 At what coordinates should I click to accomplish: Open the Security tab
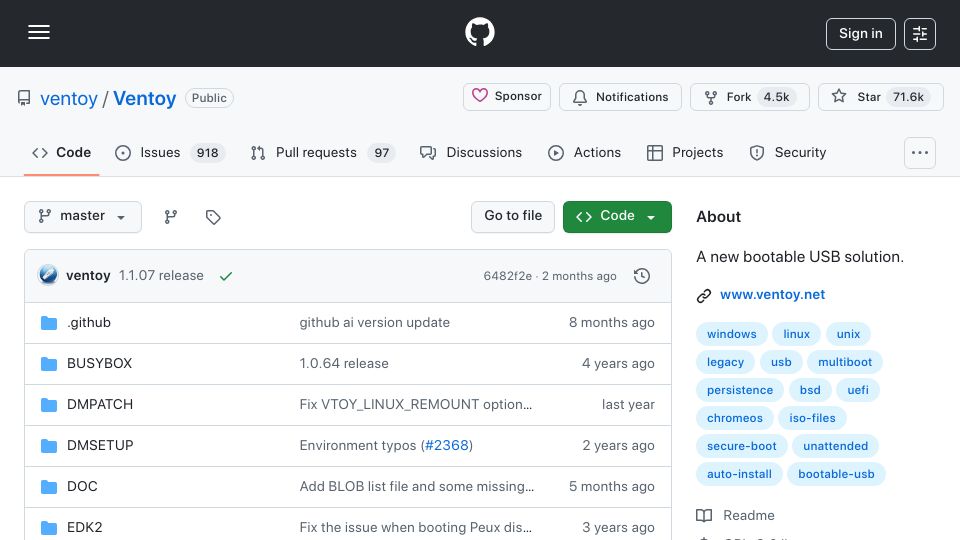pyautogui.click(x=787, y=152)
